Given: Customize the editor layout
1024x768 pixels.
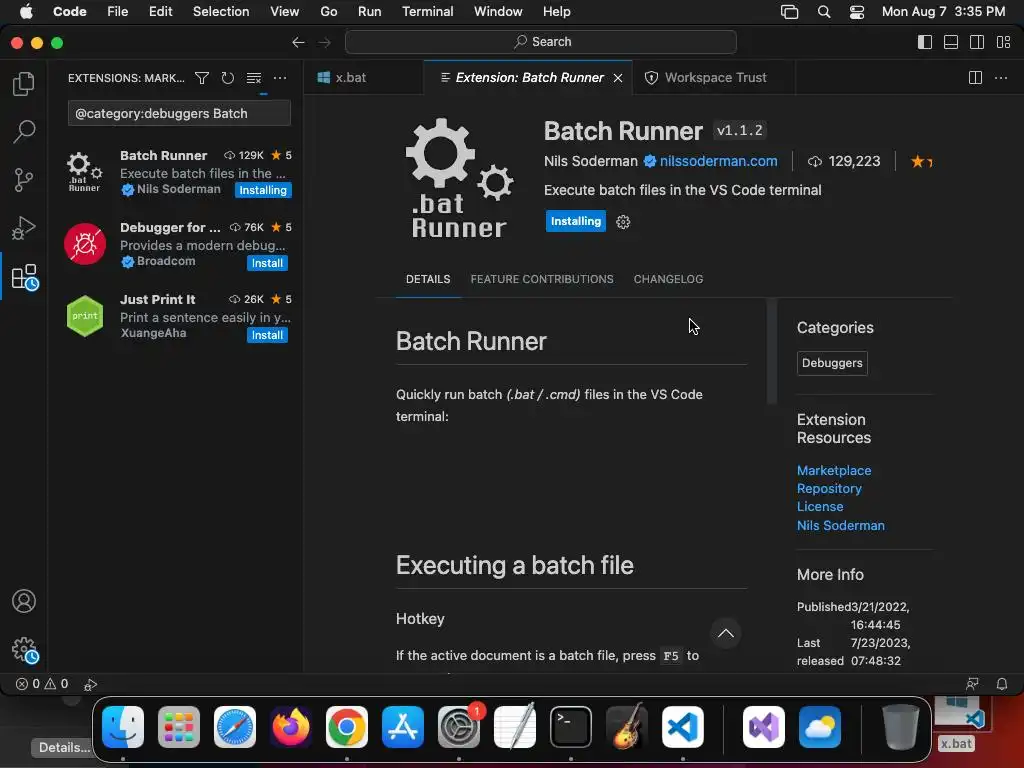Looking at the screenshot, I should tap(1003, 42).
